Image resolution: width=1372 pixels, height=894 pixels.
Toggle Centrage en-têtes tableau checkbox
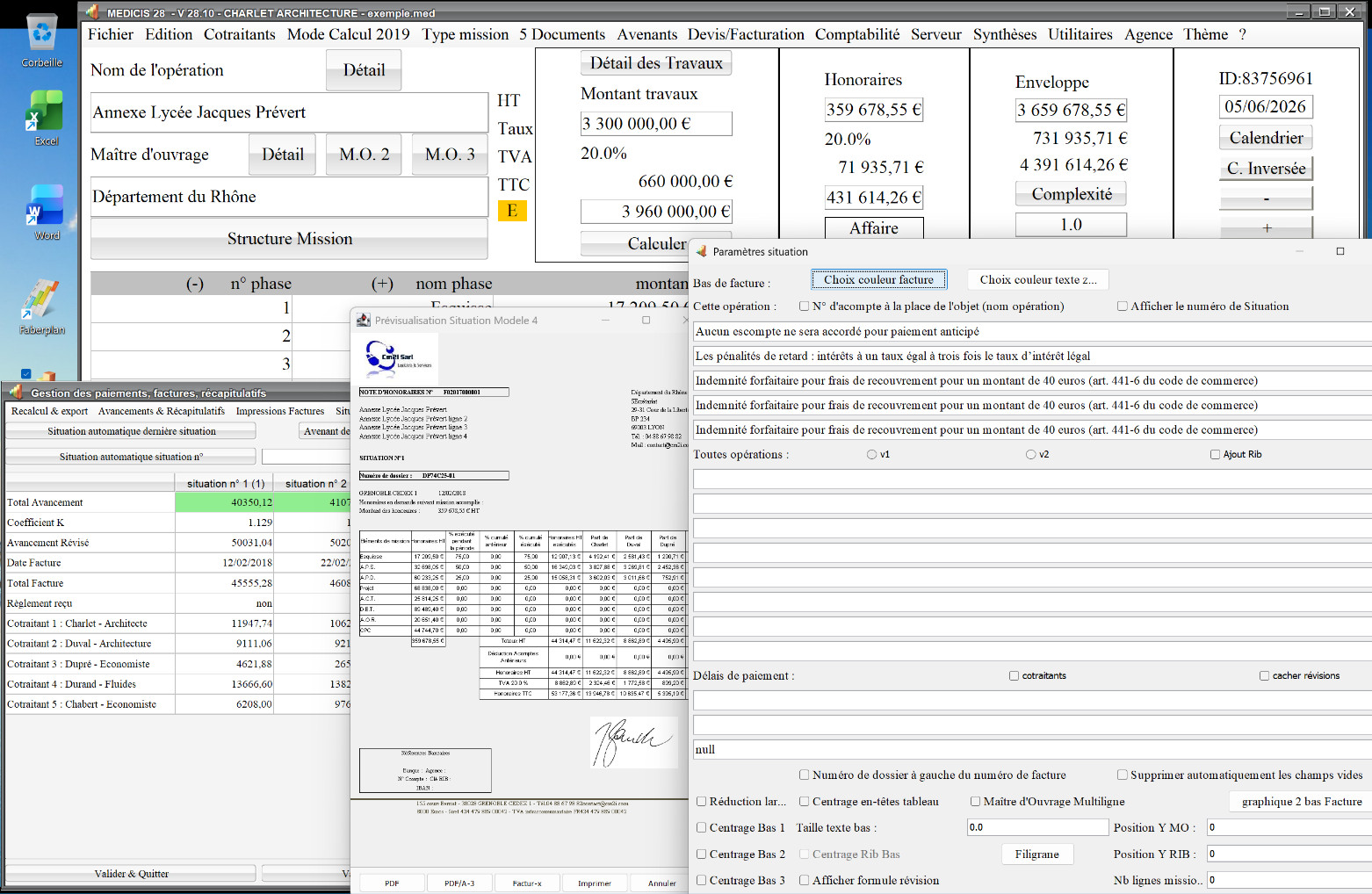click(805, 802)
